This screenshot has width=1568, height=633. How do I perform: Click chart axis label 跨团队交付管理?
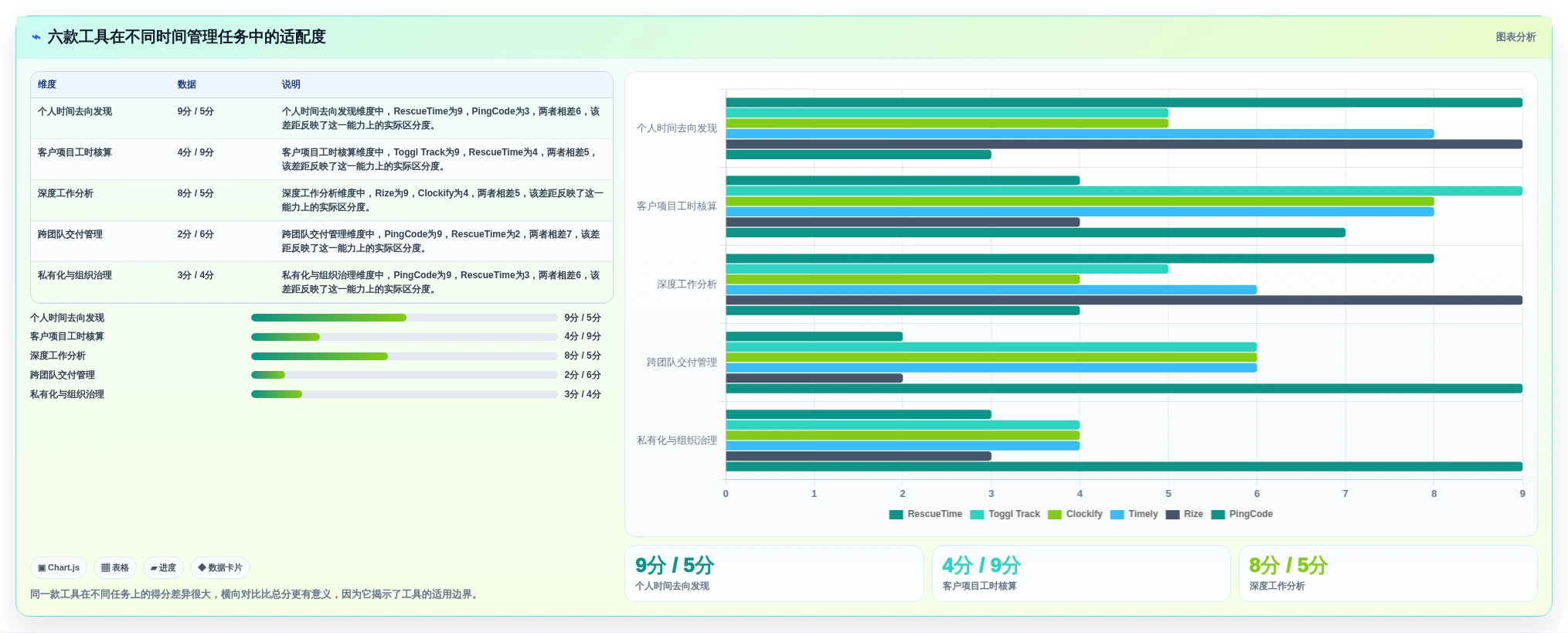click(x=682, y=362)
